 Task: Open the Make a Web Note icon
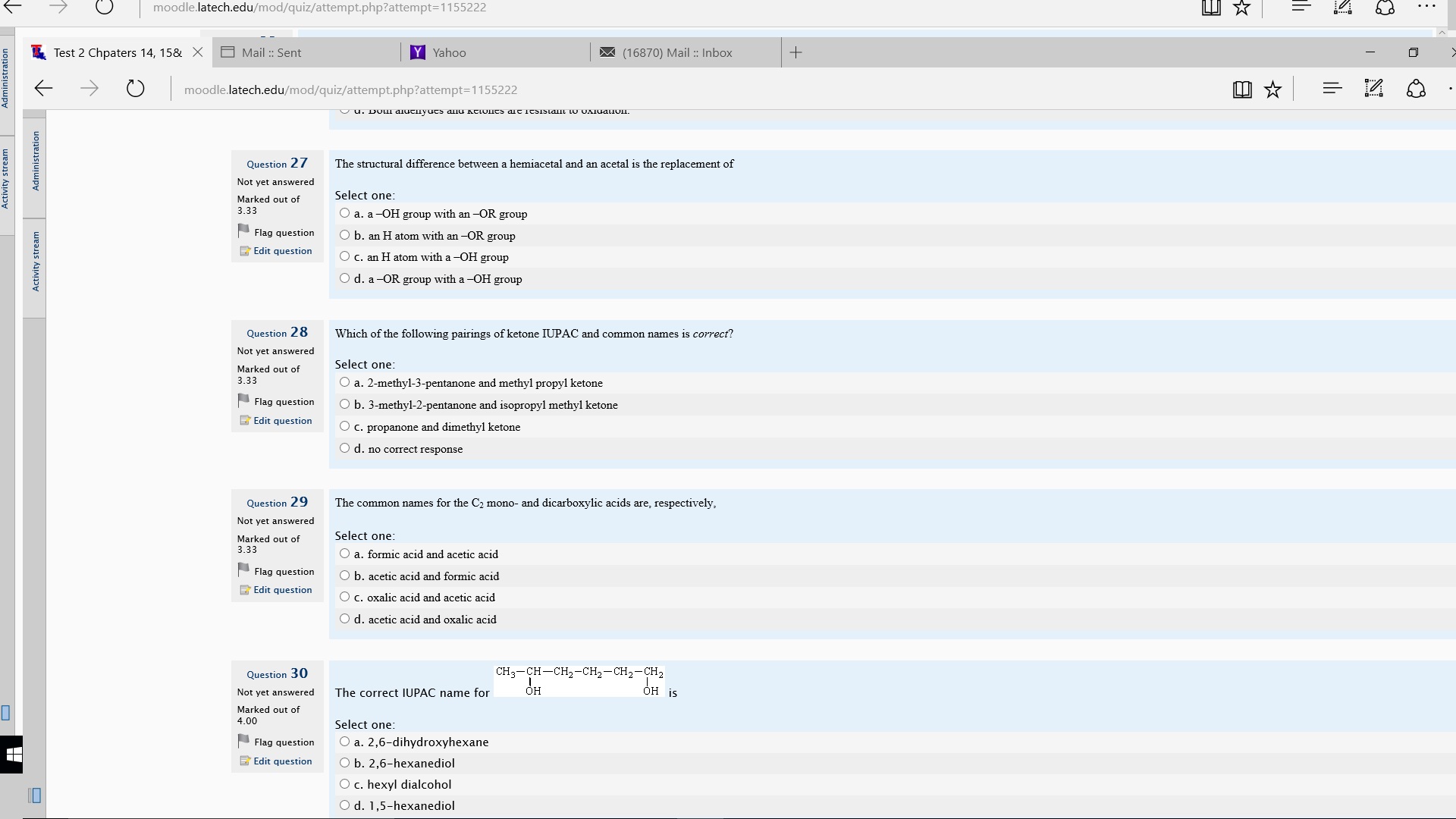tap(1374, 89)
